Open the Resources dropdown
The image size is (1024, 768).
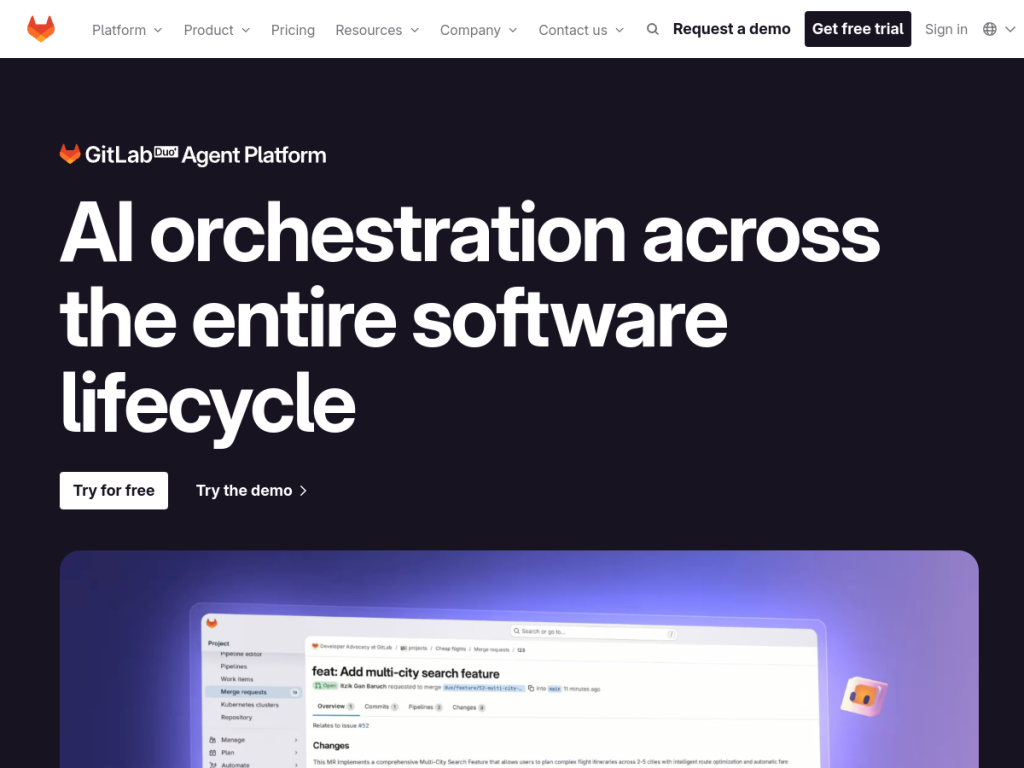[377, 30]
